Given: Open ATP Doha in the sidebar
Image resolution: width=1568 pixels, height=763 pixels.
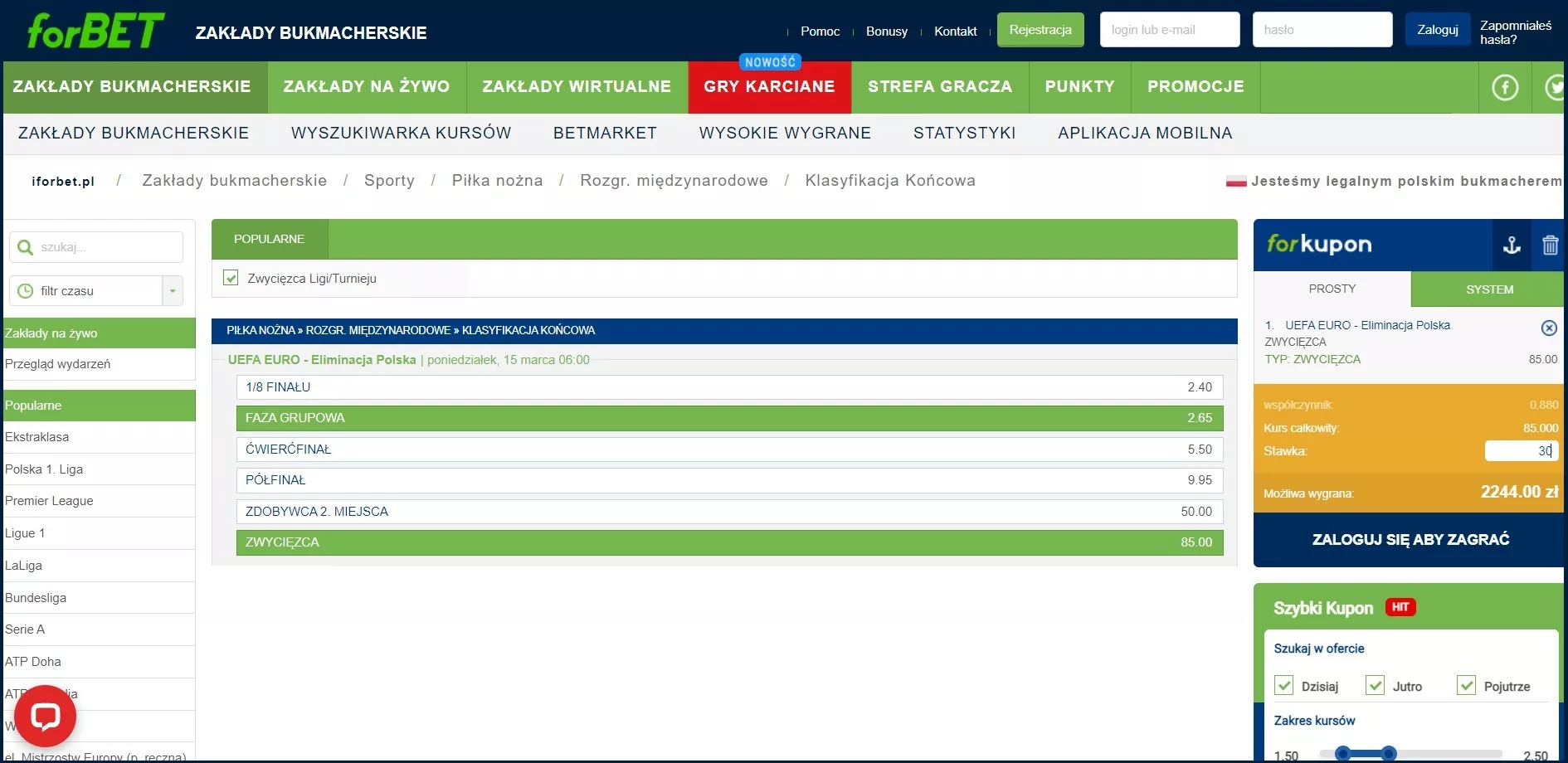Looking at the screenshot, I should click(x=33, y=662).
